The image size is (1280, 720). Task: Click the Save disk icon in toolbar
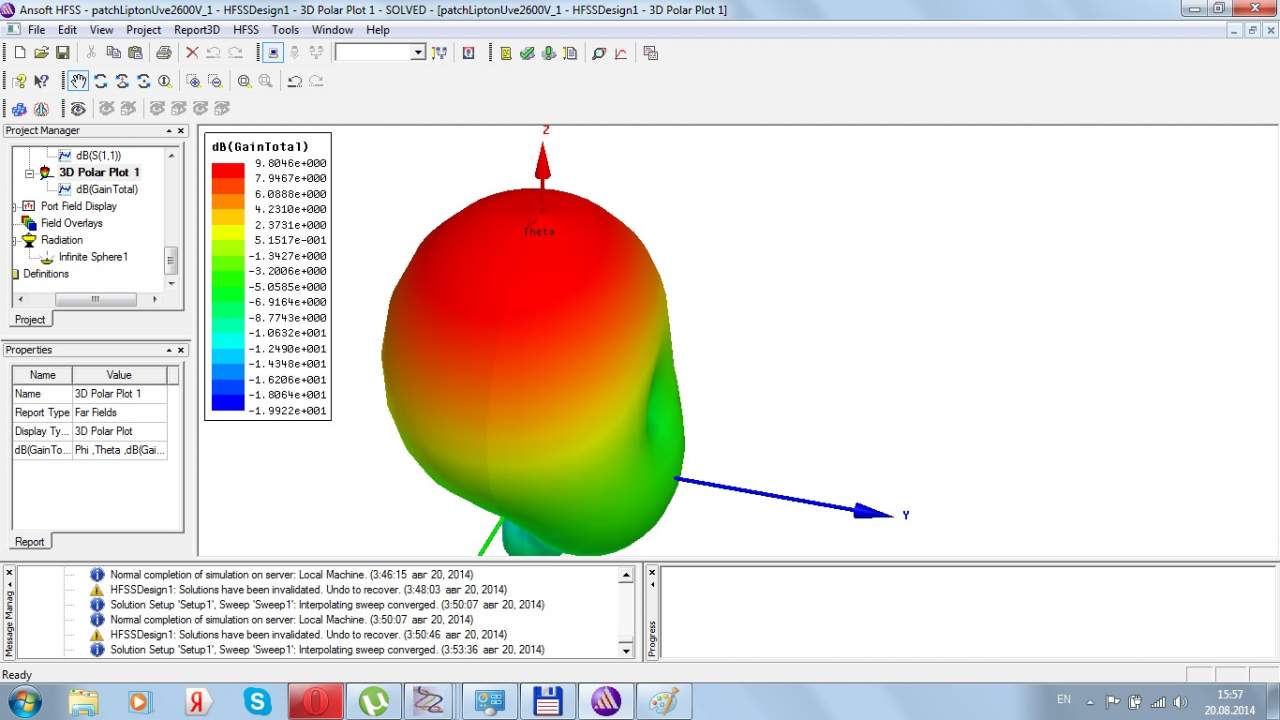63,53
